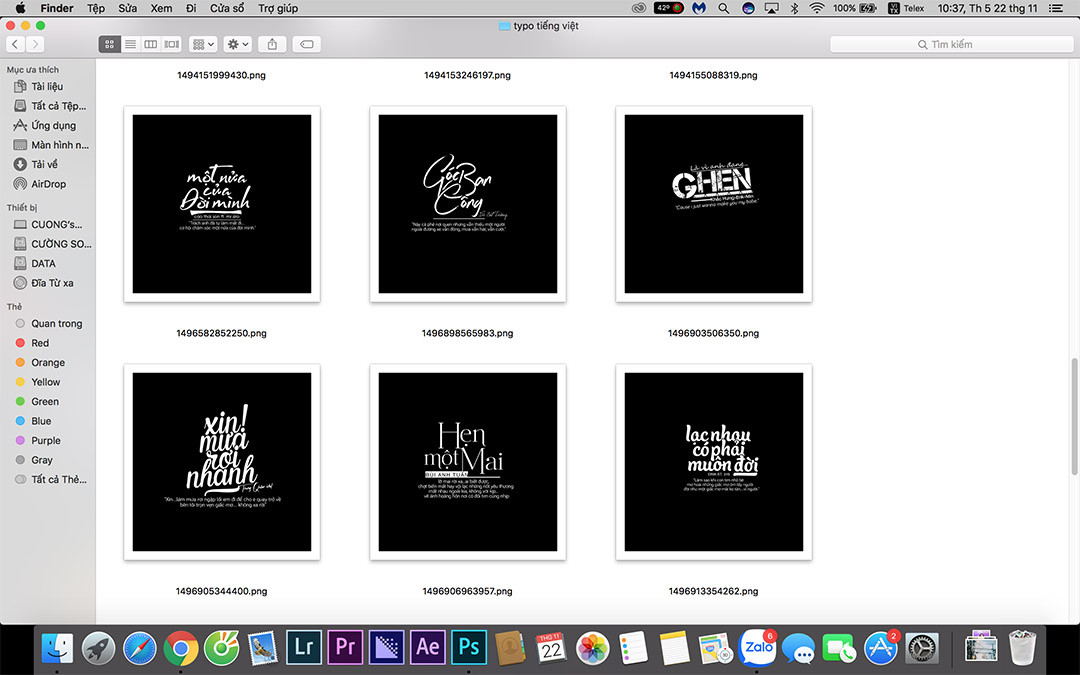The width and height of the screenshot is (1080, 675).
Task: Open the Sửa menu in menu bar
Action: point(127,8)
